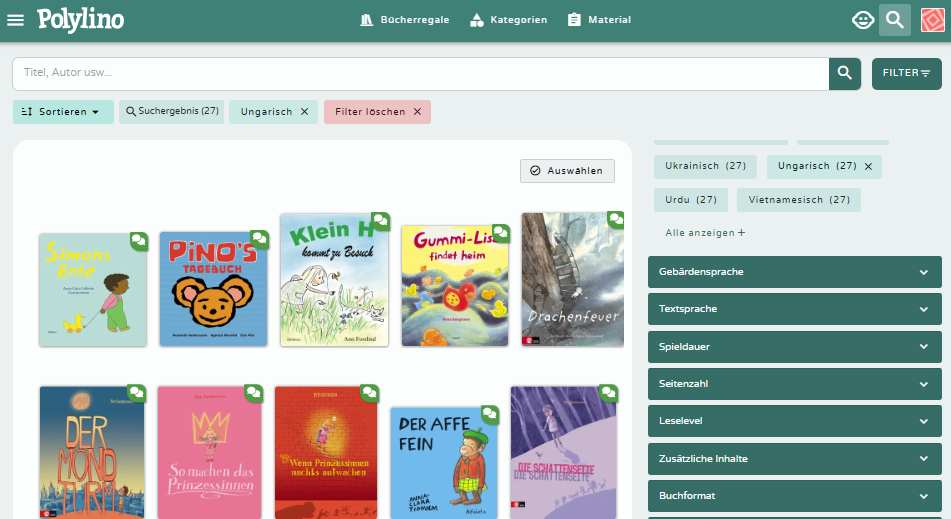Expand Zusätzliche Inhalte filter section

pyautogui.click(x=795, y=459)
